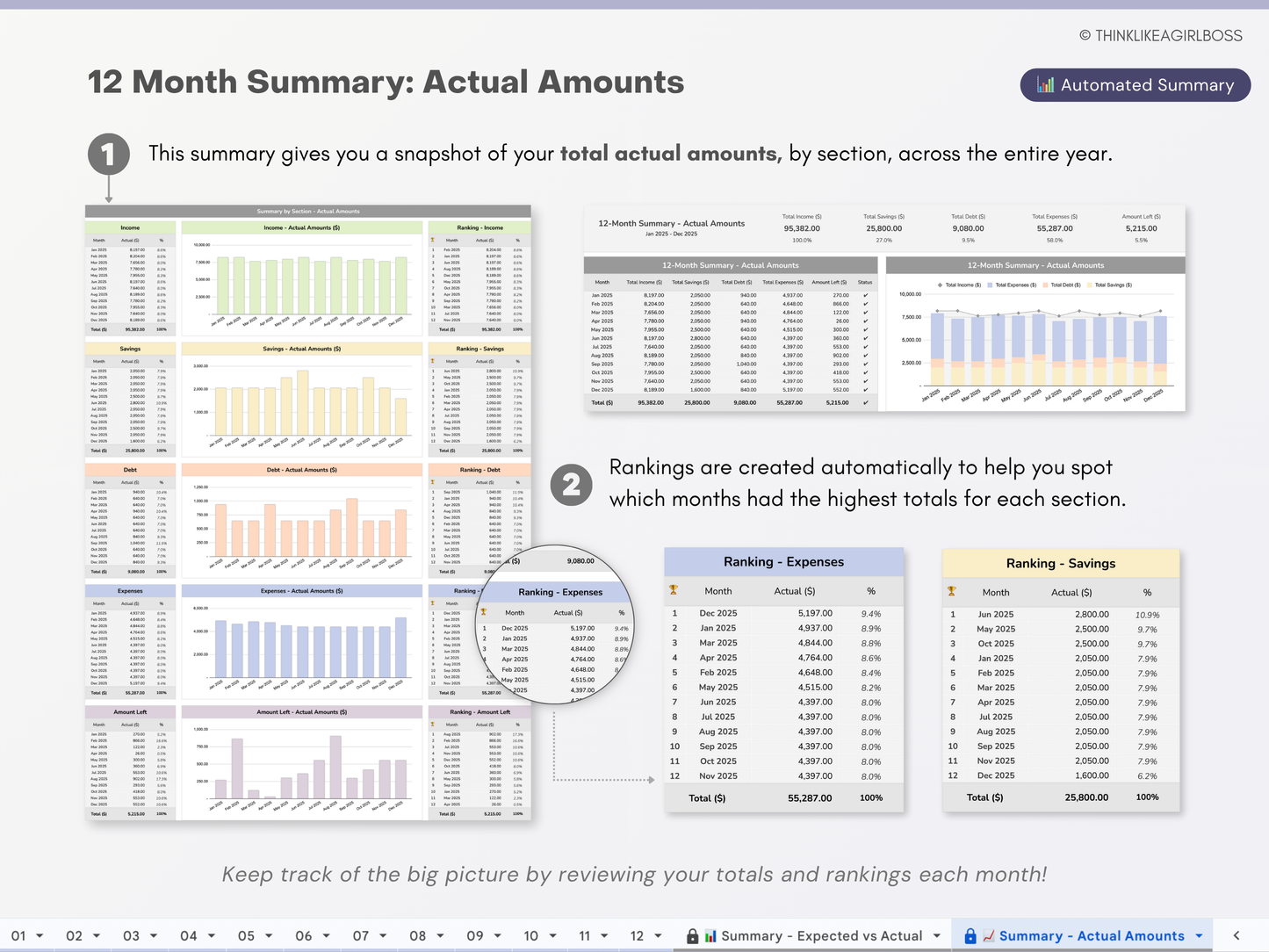Click the bar chart icon in Automated Summary badge

tap(1045, 85)
